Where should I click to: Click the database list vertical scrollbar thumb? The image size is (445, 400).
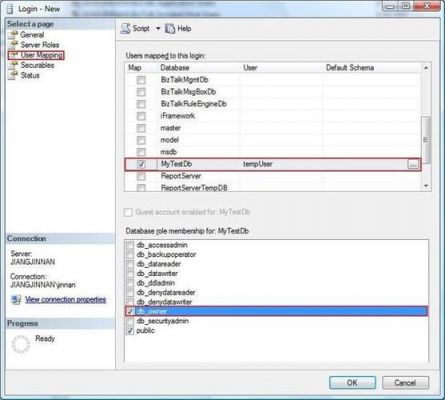(425, 140)
